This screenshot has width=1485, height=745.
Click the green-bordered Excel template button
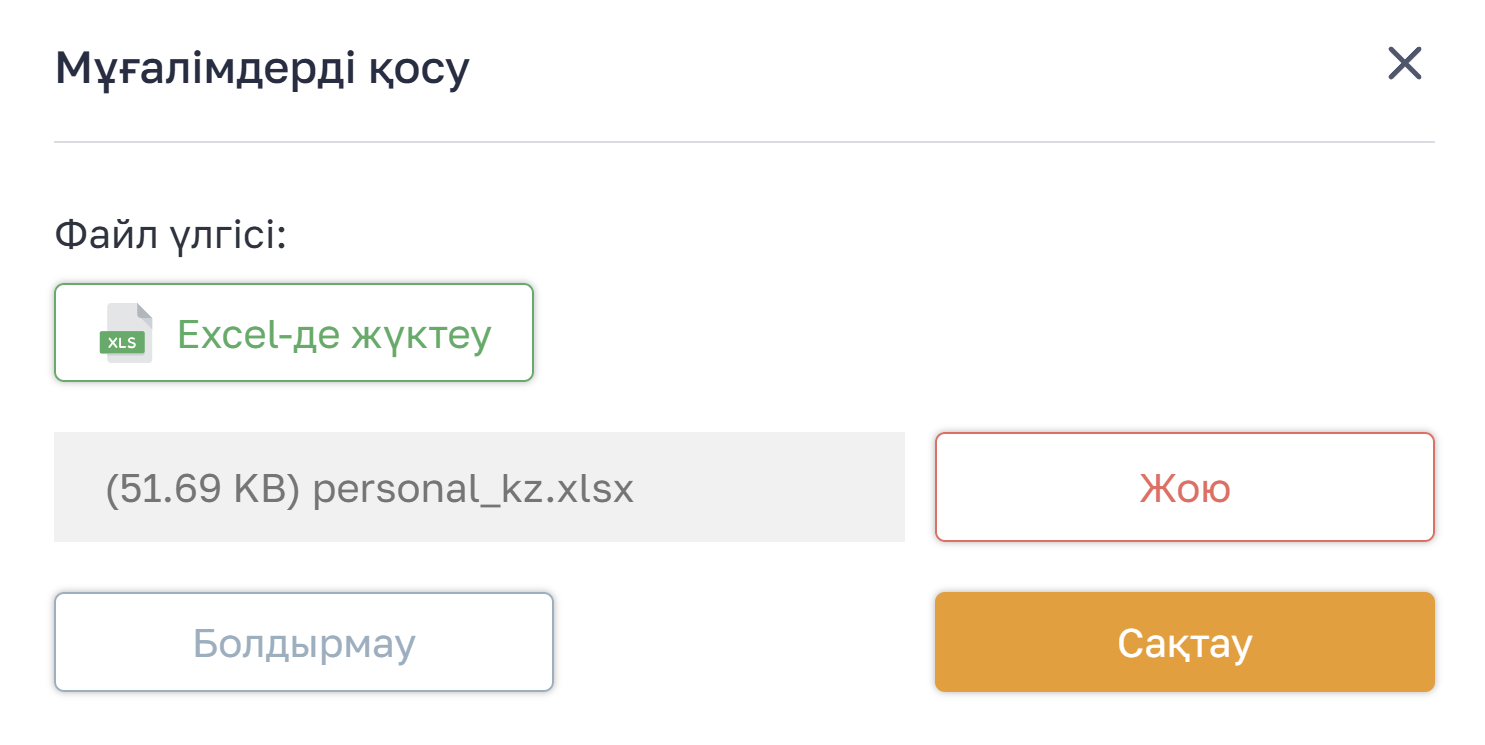[x=293, y=333]
